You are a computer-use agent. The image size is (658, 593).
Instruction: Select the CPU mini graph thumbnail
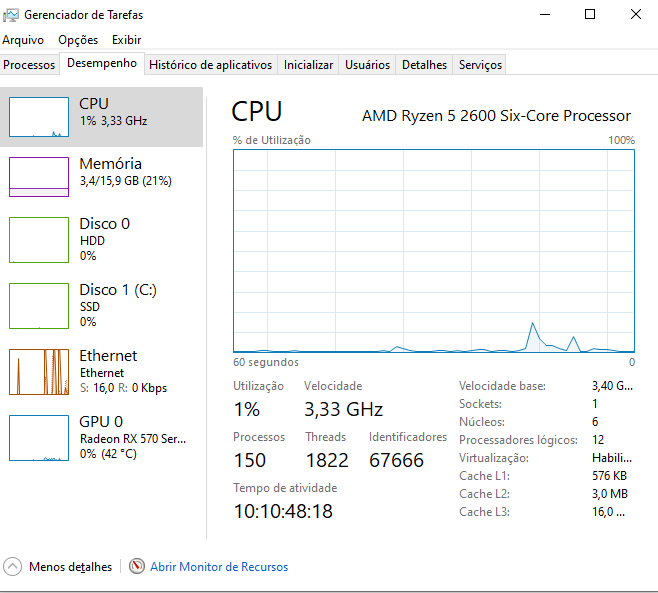click(x=39, y=117)
